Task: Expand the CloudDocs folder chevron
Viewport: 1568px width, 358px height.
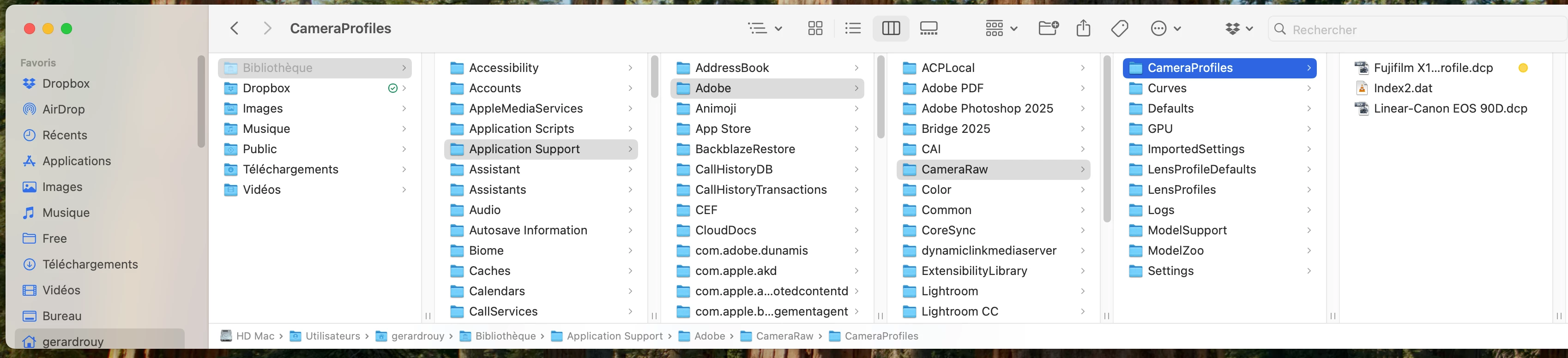Action: click(856, 230)
